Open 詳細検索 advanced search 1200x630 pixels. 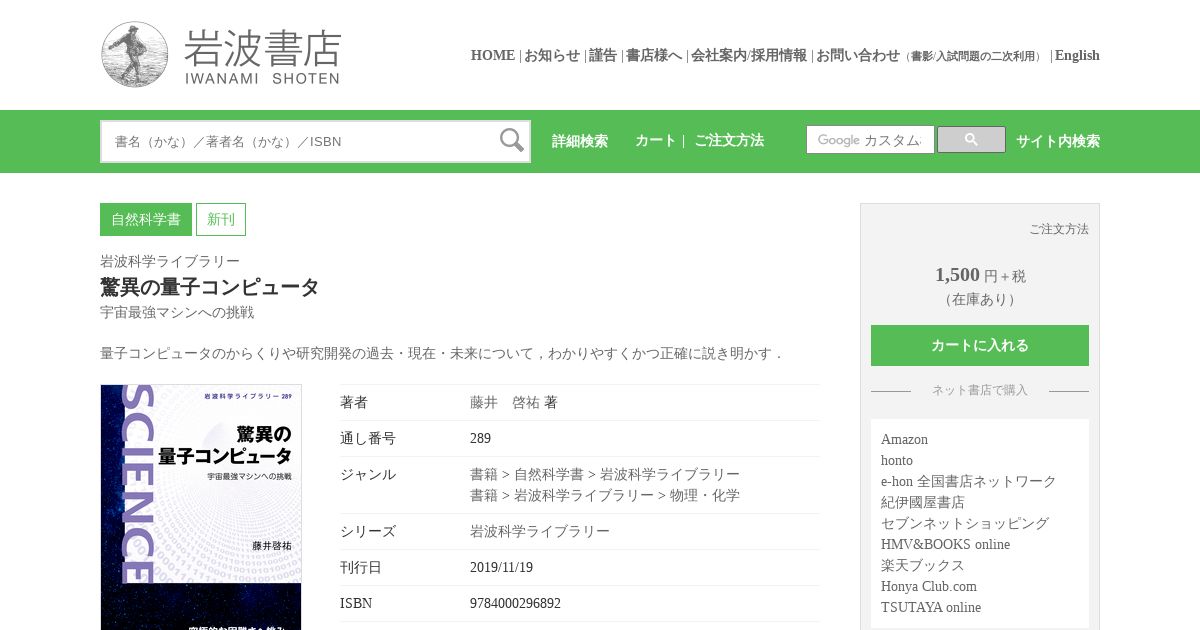point(580,141)
